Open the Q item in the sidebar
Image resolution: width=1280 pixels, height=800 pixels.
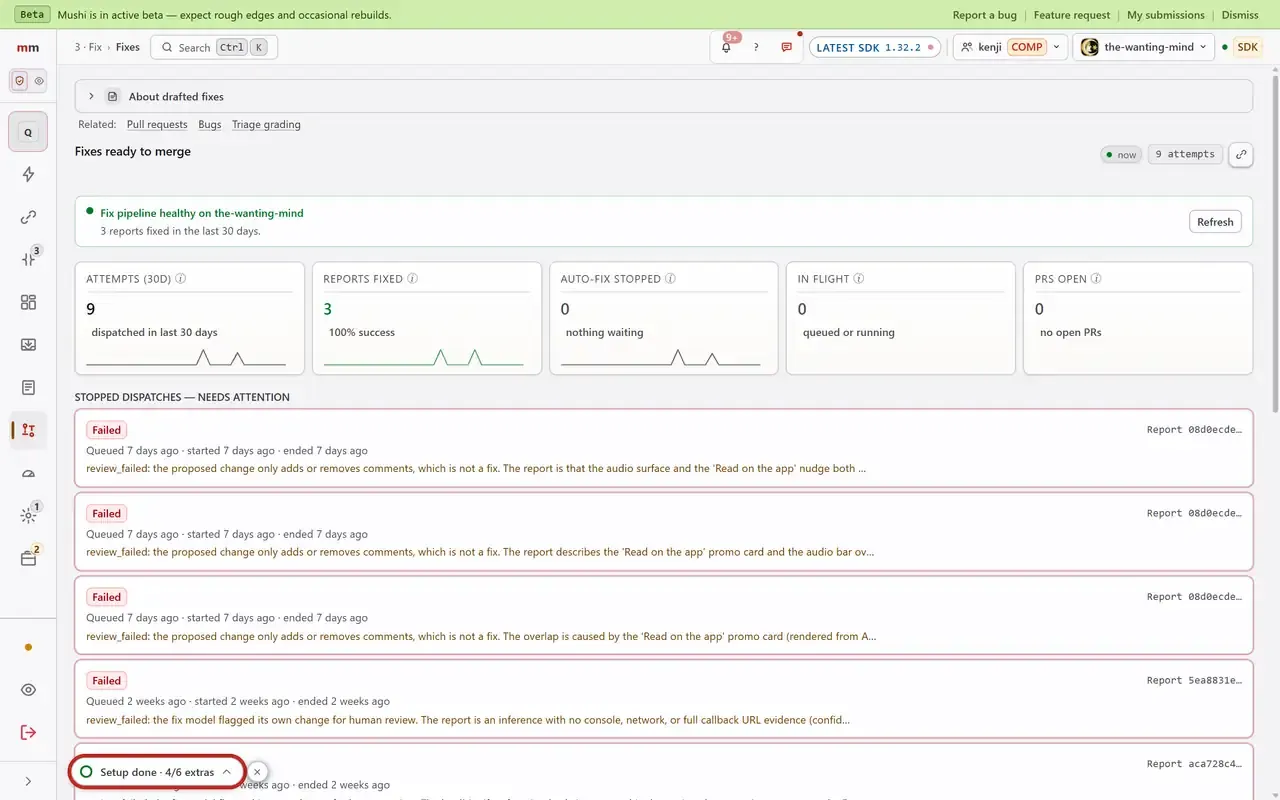28,132
